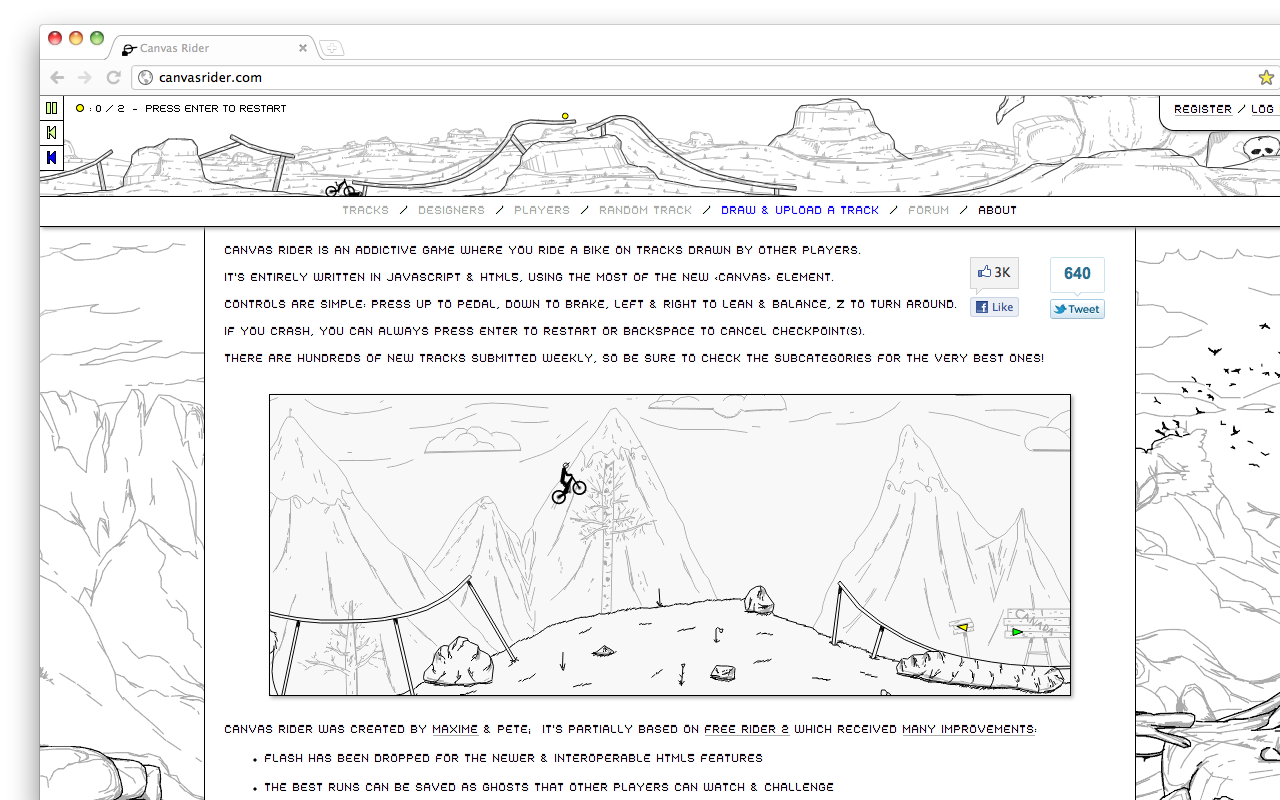1280x800 pixels.
Task: Click the yellow restart-to-checkpoint icon
Action: (x=51, y=132)
